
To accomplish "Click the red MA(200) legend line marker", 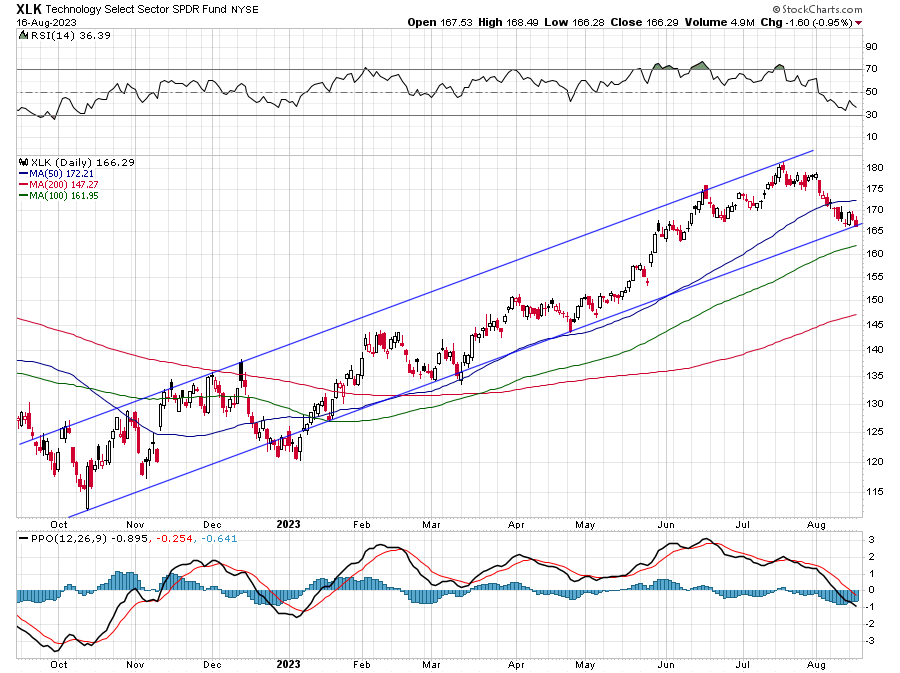I will click(24, 184).
